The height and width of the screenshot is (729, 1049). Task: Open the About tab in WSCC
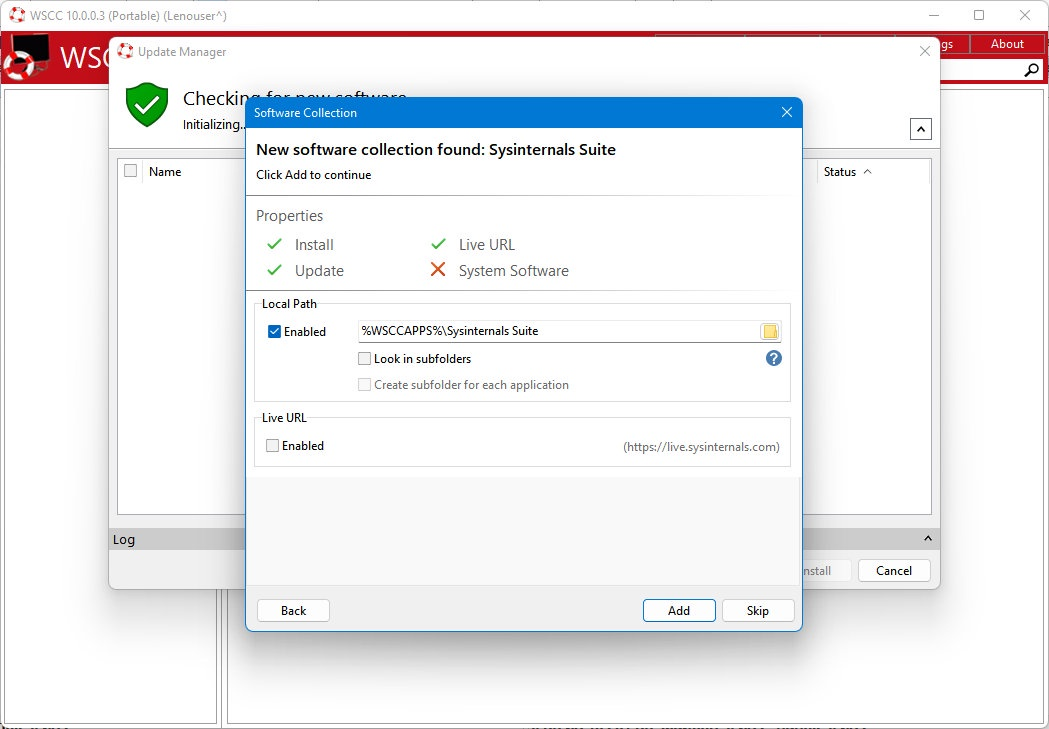[1007, 43]
